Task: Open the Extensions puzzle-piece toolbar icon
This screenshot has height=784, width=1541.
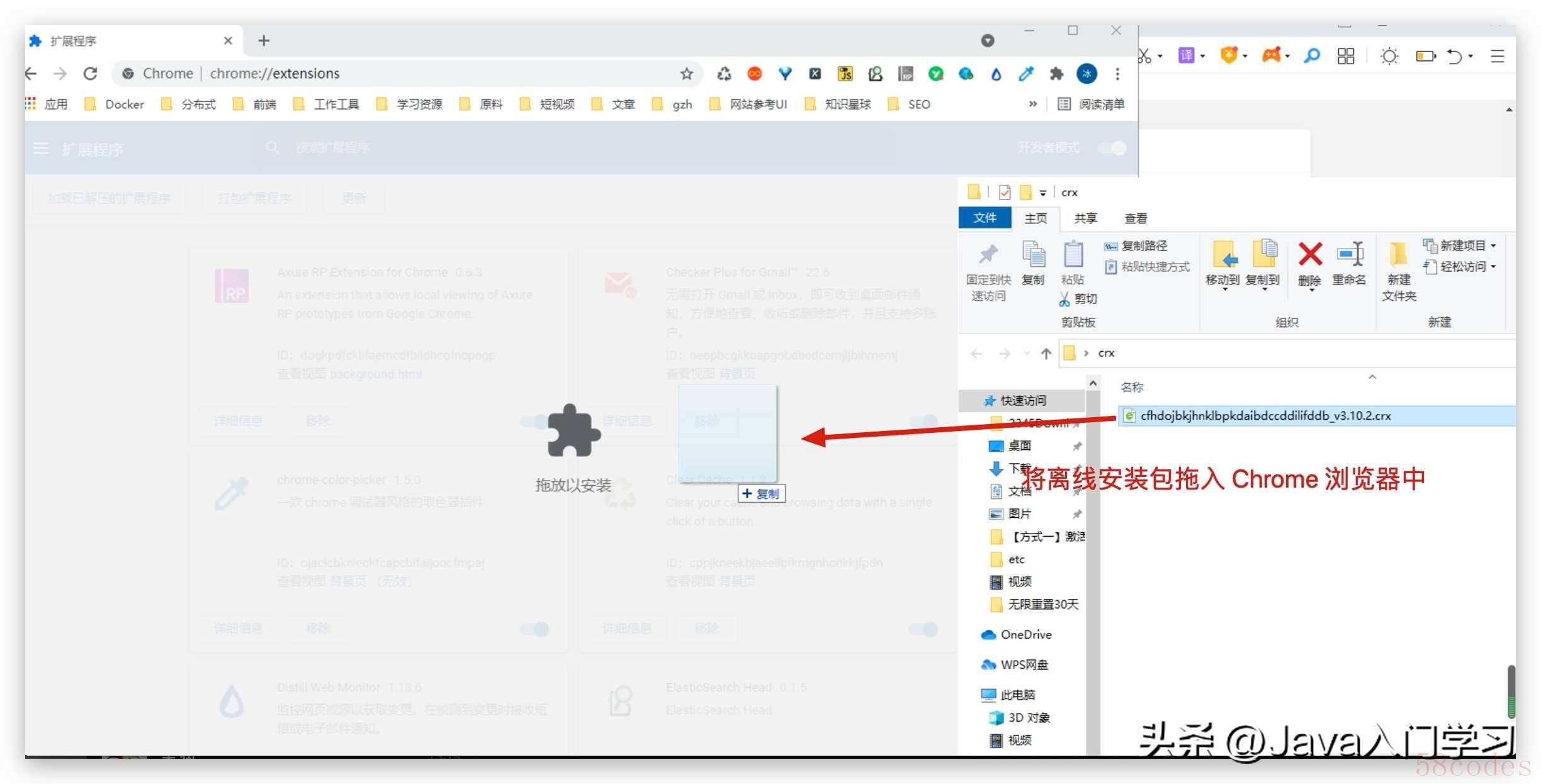Action: (1056, 74)
